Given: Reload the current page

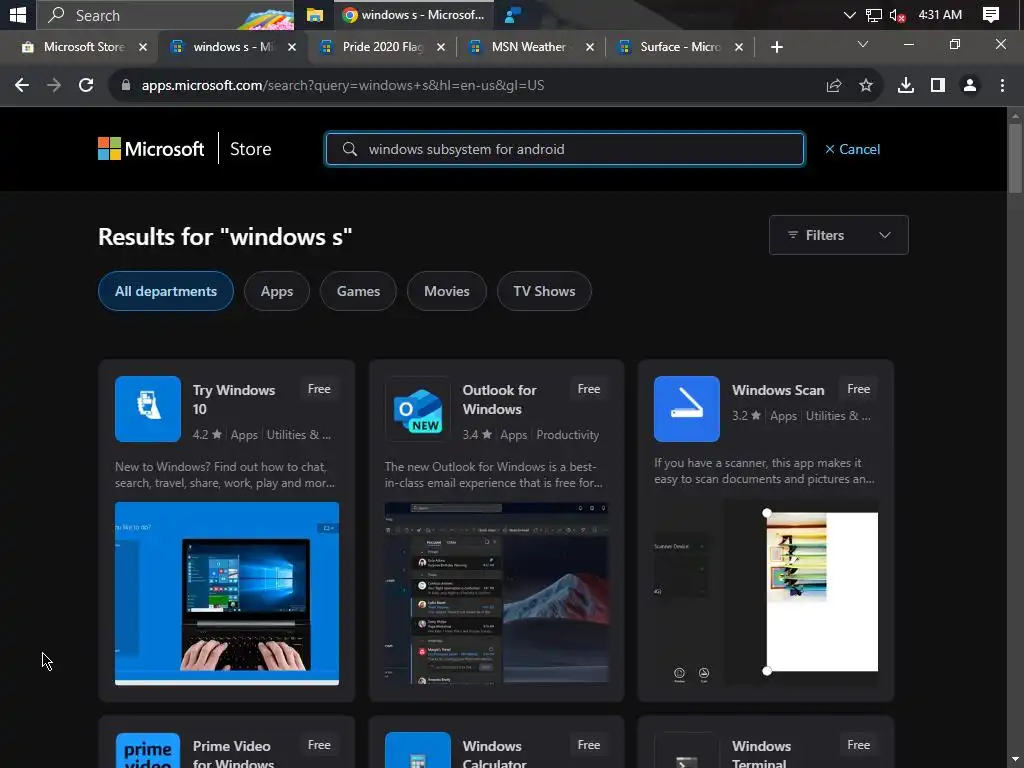Looking at the screenshot, I should (86, 85).
